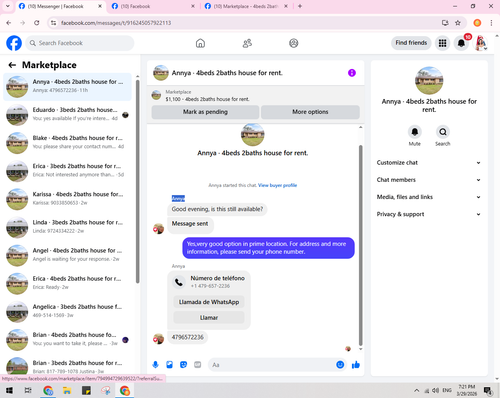500x398 pixels.
Task: Choose a GIF icon in the composer
Action: [198, 365]
